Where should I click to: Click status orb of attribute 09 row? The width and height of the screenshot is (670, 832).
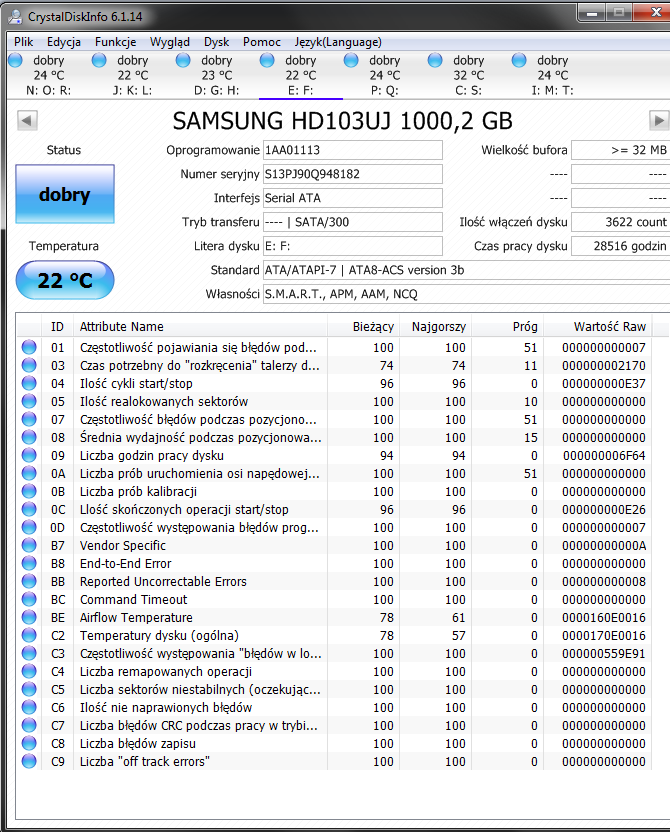click(29, 455)
